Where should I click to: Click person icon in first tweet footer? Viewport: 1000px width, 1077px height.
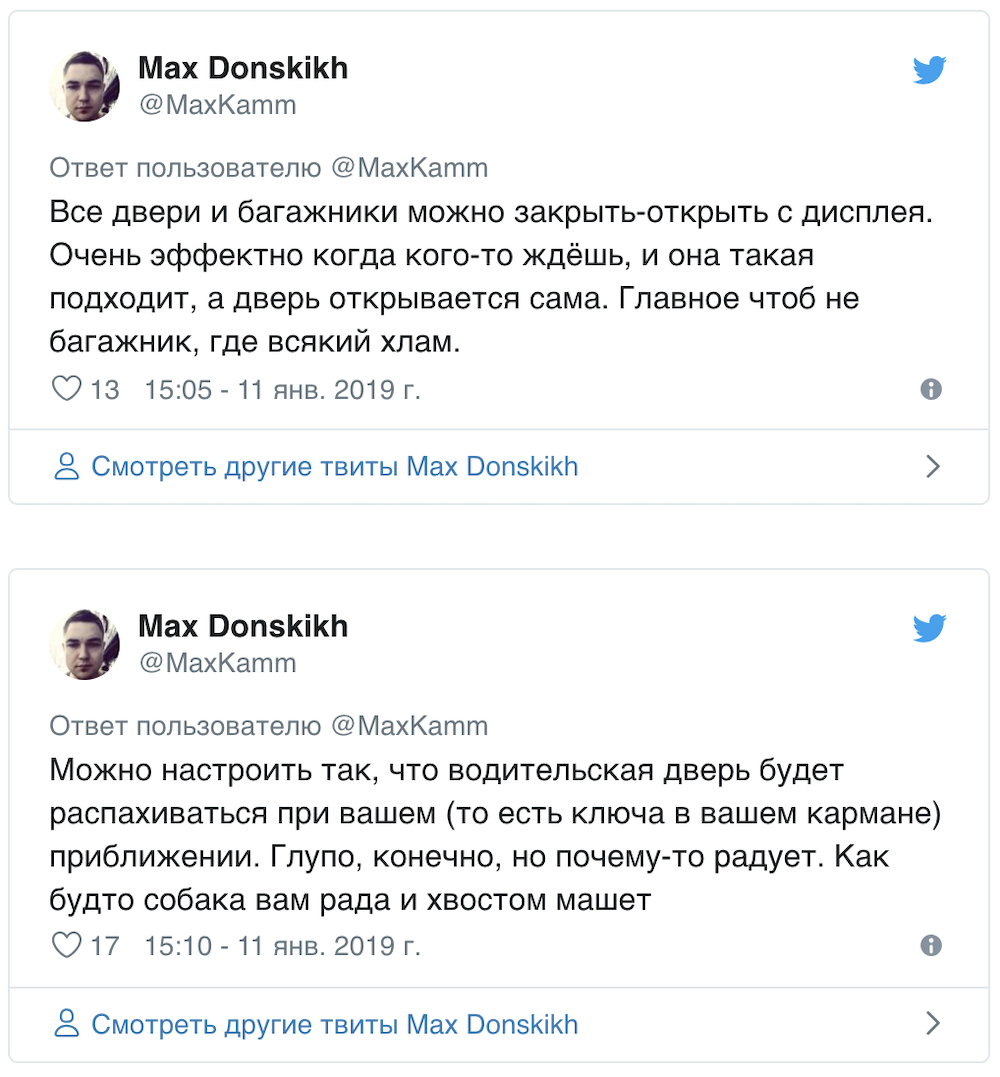(67, 466)
